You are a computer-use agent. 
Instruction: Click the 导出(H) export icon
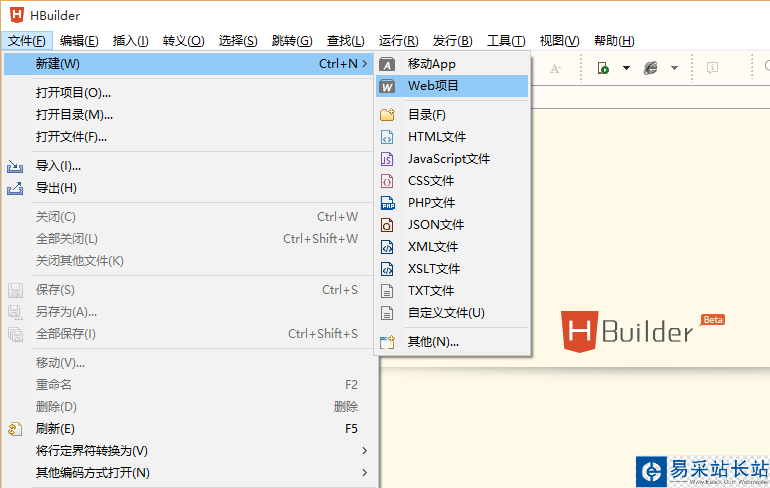coord(15,188)
